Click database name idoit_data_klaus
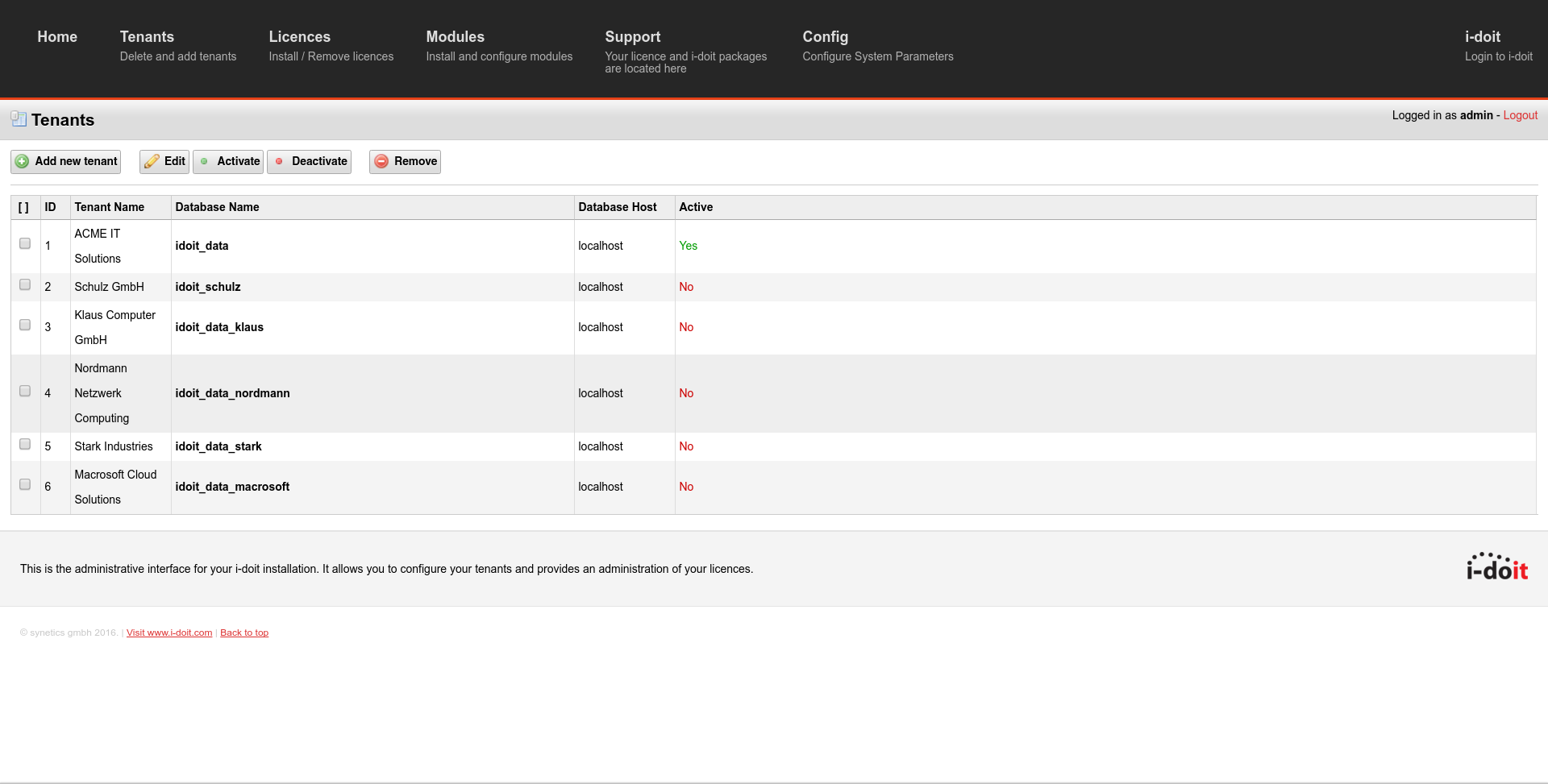This screenshot has height=784, width=1548. [x=219, y=327]
